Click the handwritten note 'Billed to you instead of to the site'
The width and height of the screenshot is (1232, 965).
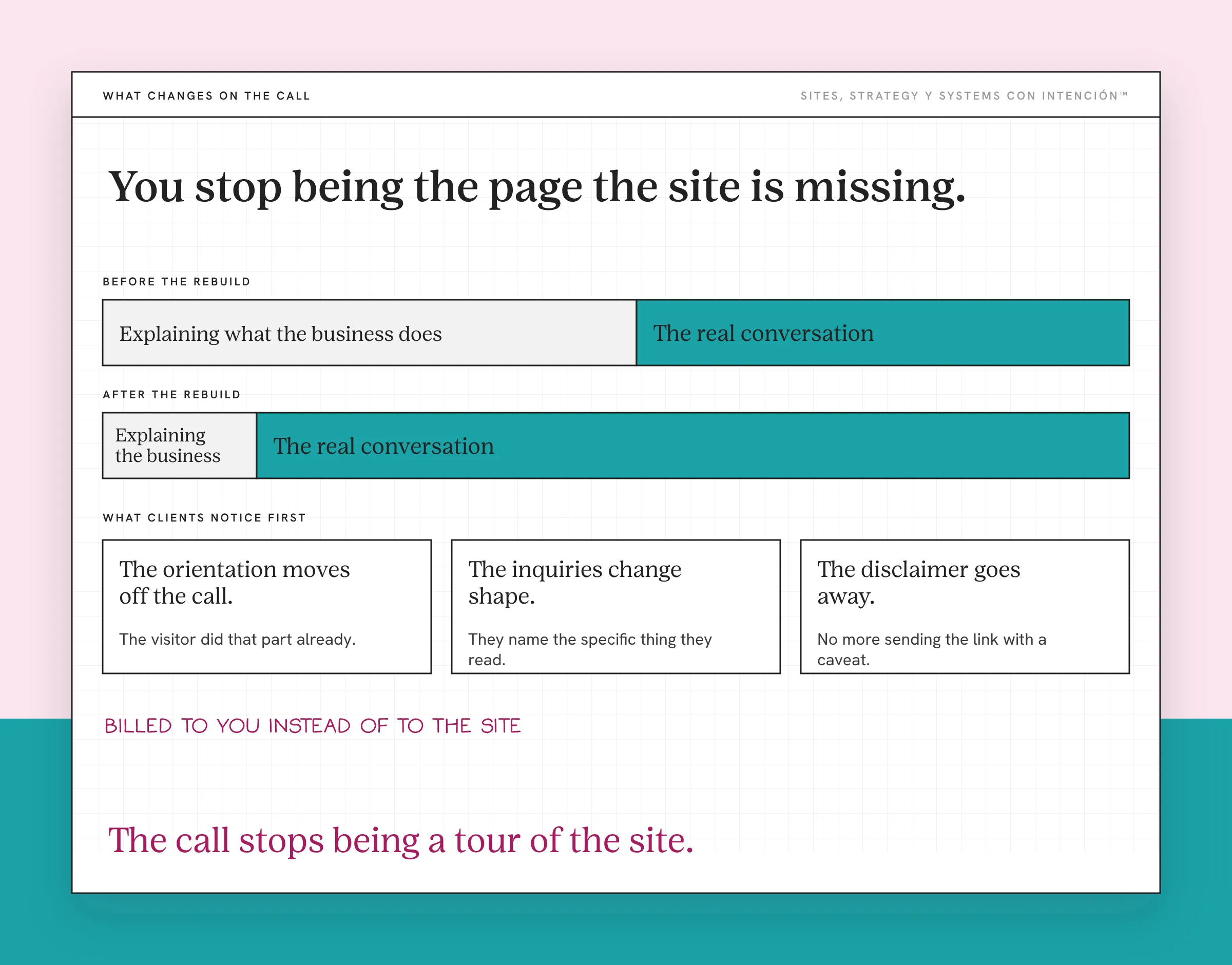313,726
